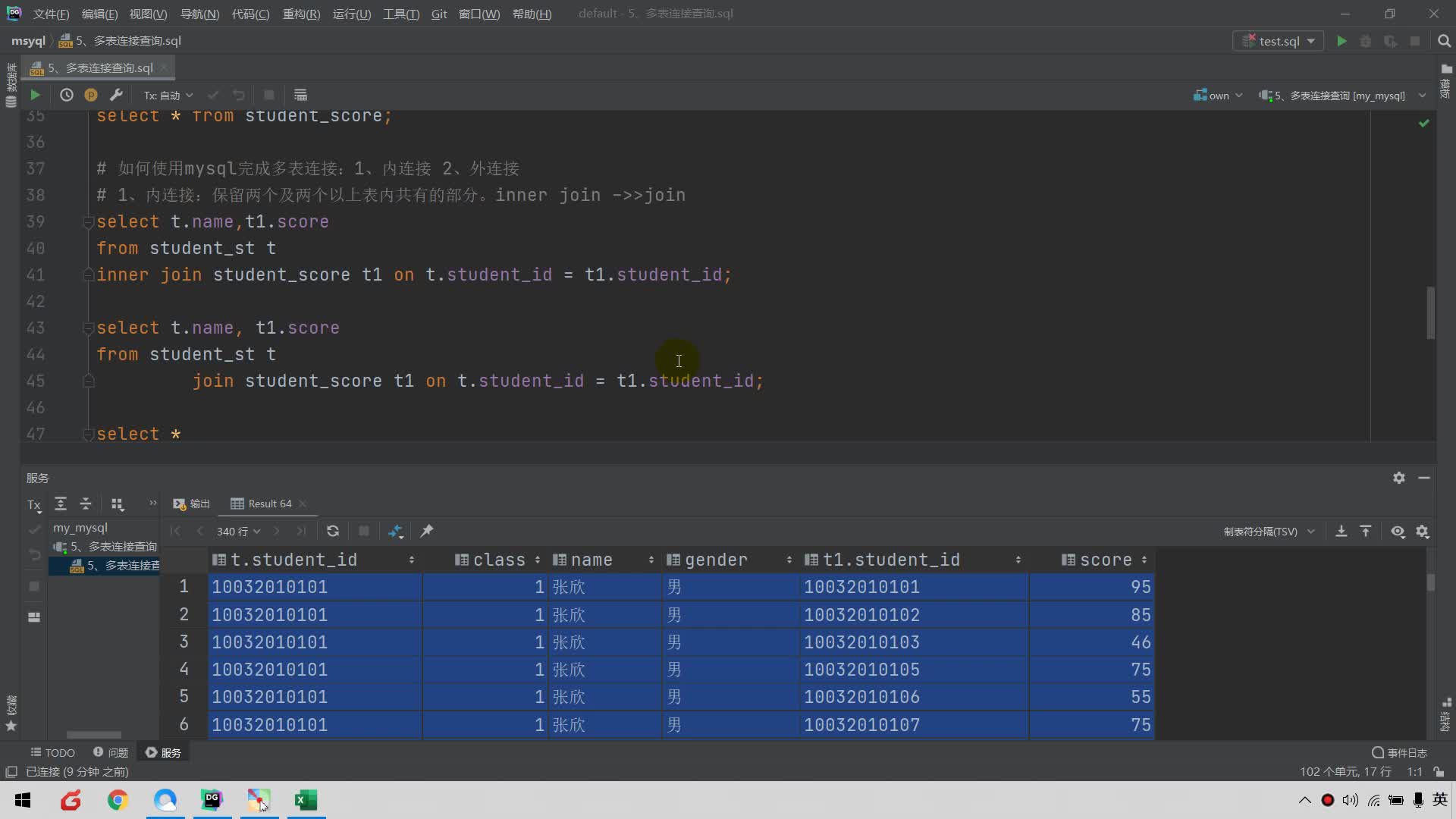Show more services toolbar items chevron
Image resolution: width=1456 pixels, height=819 pixels.
(152, 503)
